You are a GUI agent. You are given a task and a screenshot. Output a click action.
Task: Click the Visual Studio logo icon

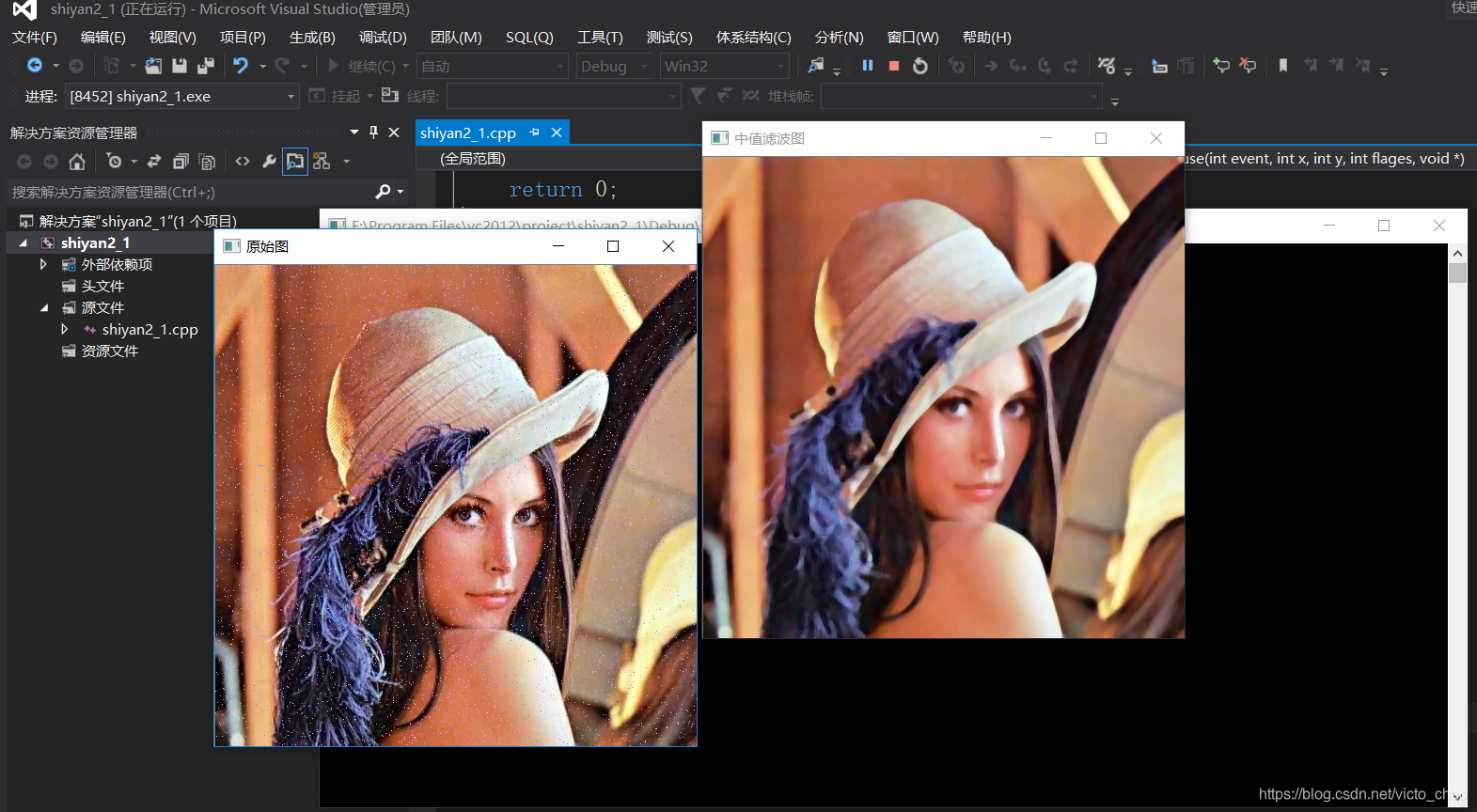[24, 10]
